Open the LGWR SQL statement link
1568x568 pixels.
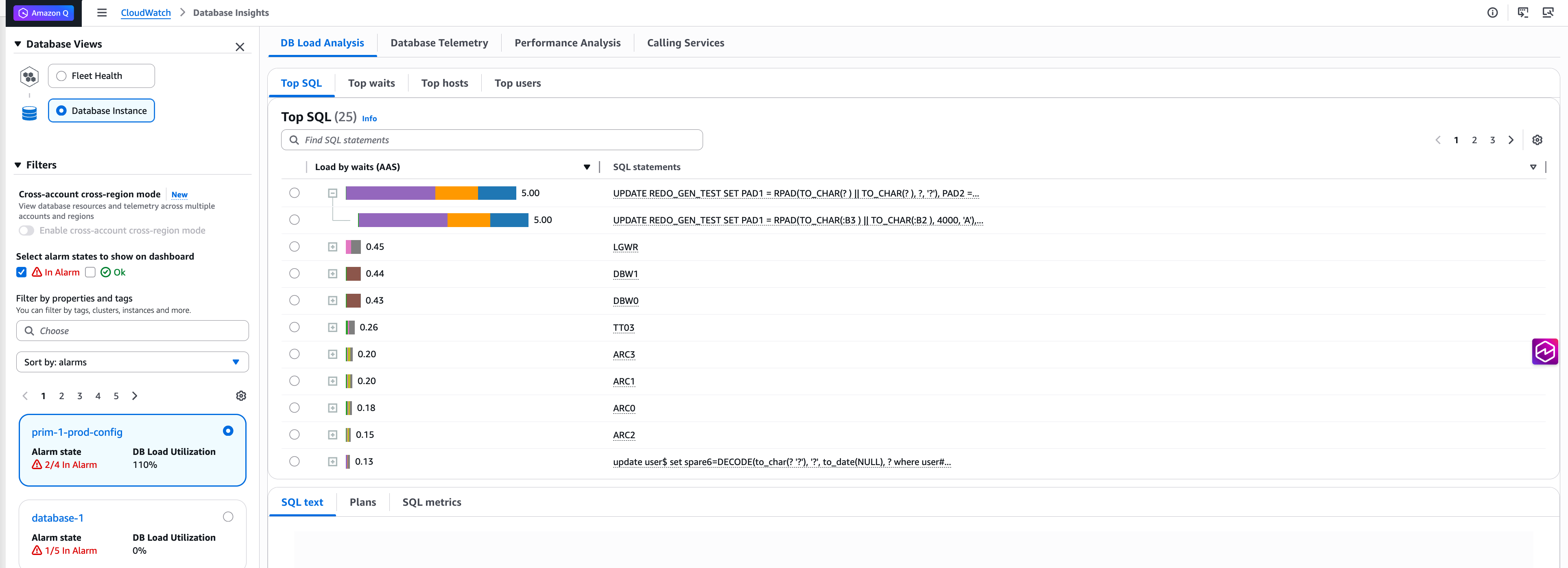(625, 247)
